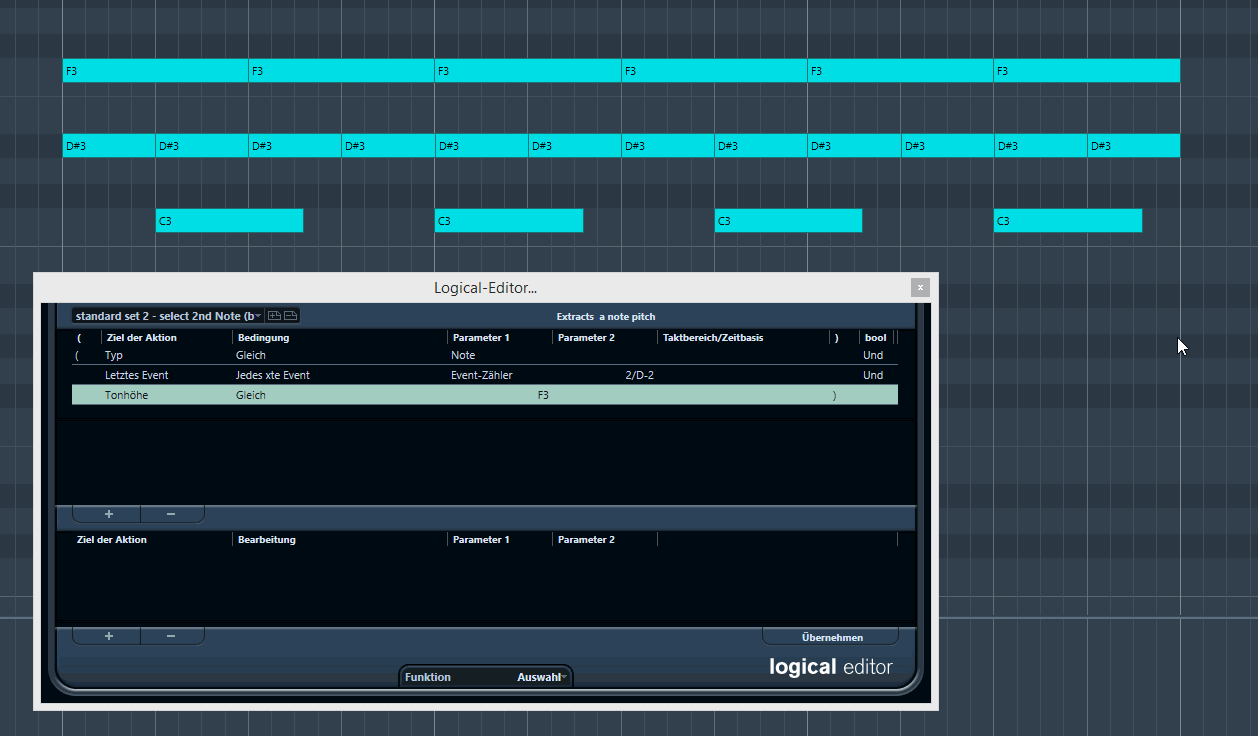Select the 'Tonhöhe' condition row
Image resolution: width=1258 pixels, height=736 pixels.
click(x=126, y=395)
